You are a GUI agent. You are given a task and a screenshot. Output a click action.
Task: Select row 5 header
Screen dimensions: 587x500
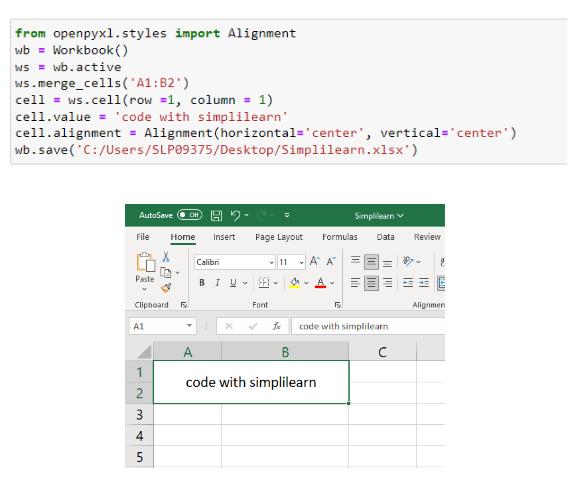tap(139, 457)
